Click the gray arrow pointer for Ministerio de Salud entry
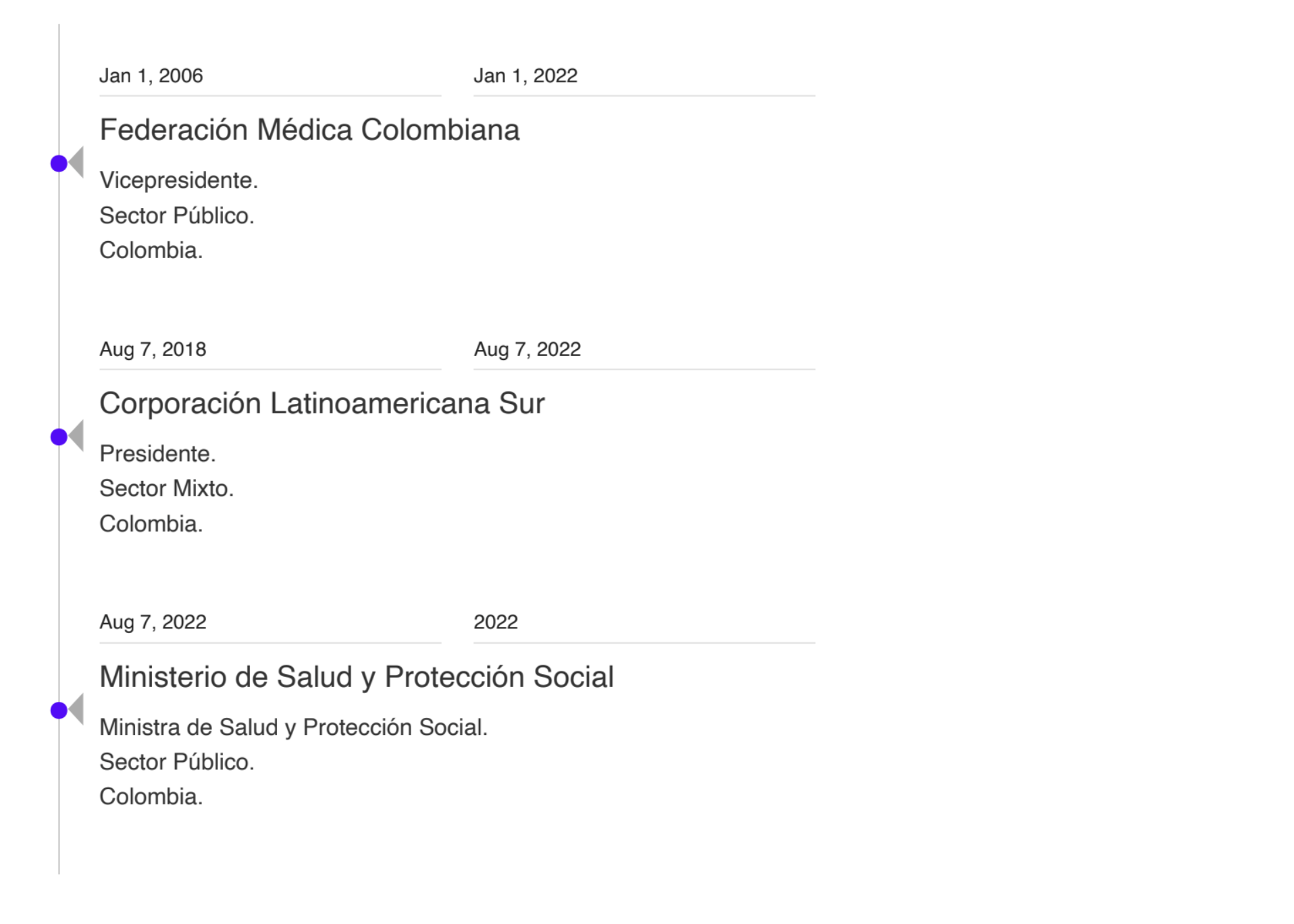 (x=76, y=709)
